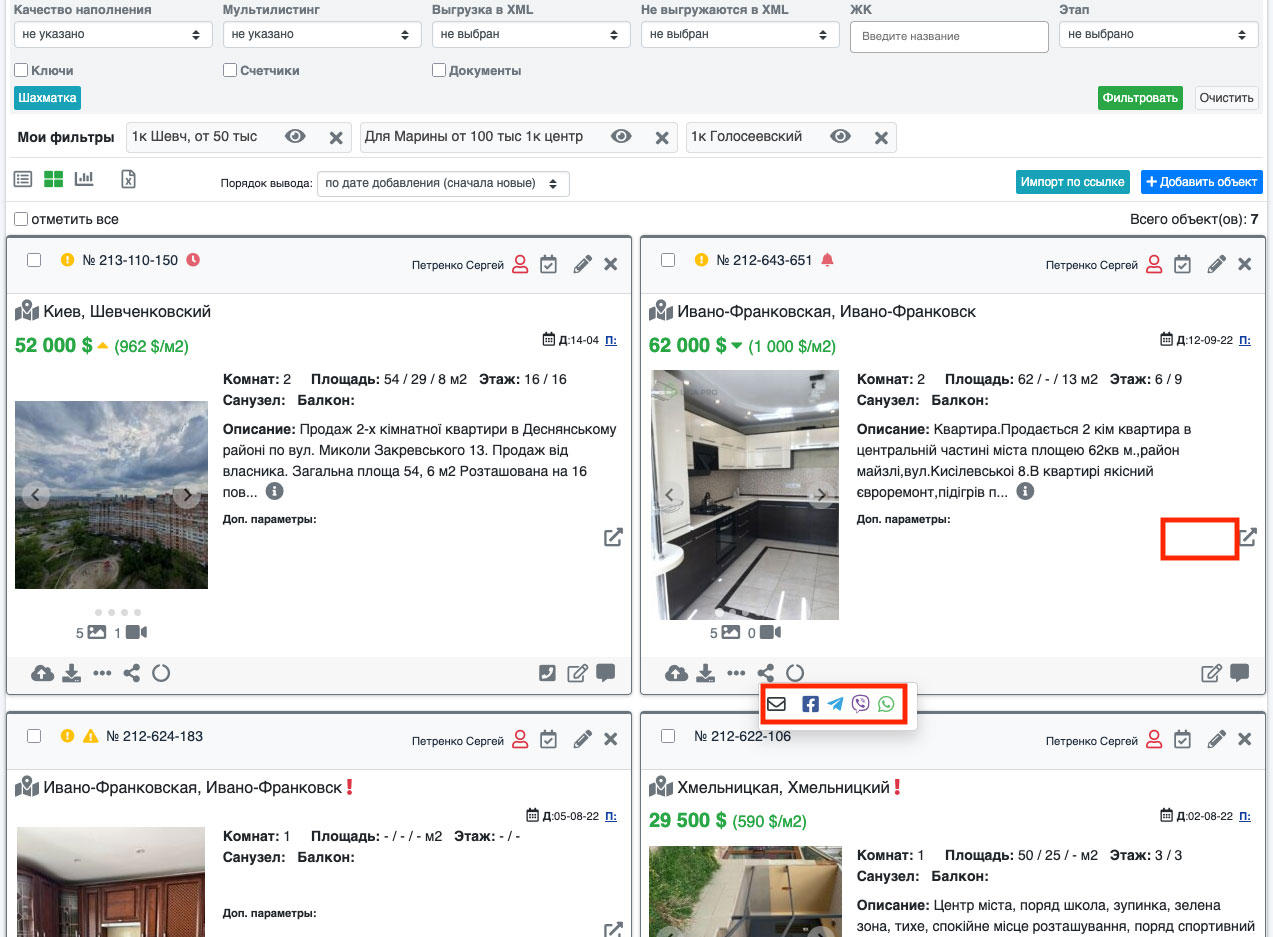The width and height of the screenshot is (1273, 937).
Task: Tick the отметить все checkbox
Action: click(21, 219)
